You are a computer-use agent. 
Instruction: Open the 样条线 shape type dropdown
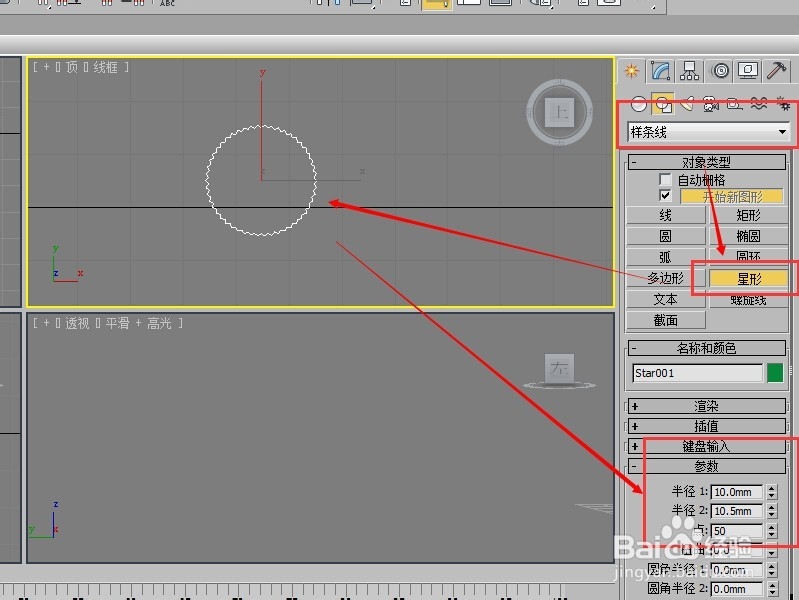708,133
